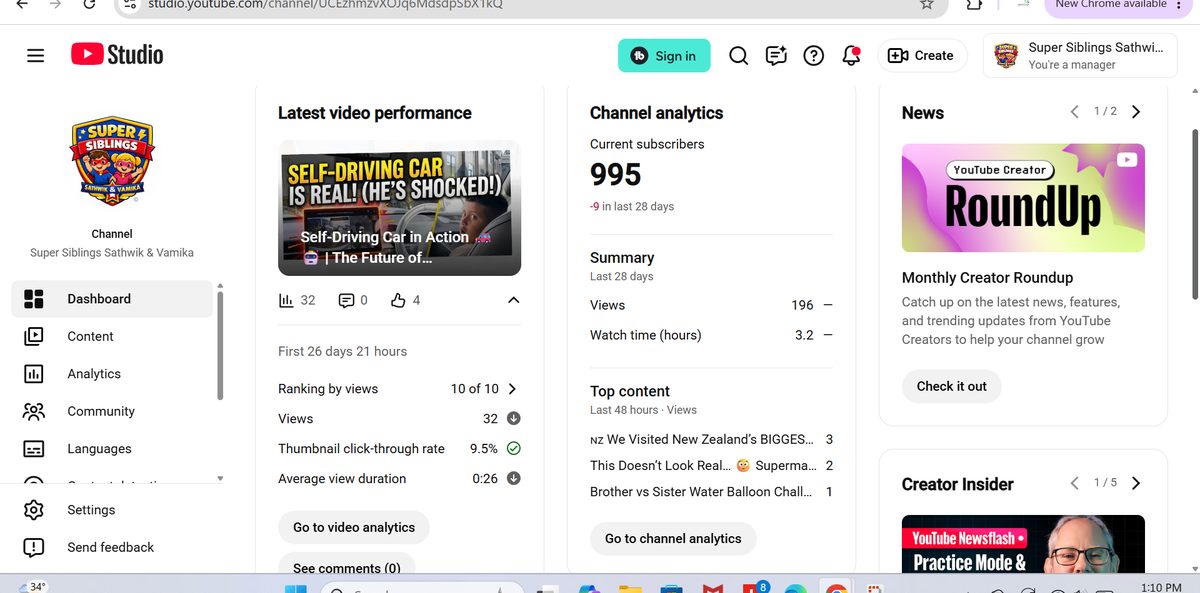Click Send feedback in the sidebar
The image size is (1200, 593).
click(x=112, y=547)
